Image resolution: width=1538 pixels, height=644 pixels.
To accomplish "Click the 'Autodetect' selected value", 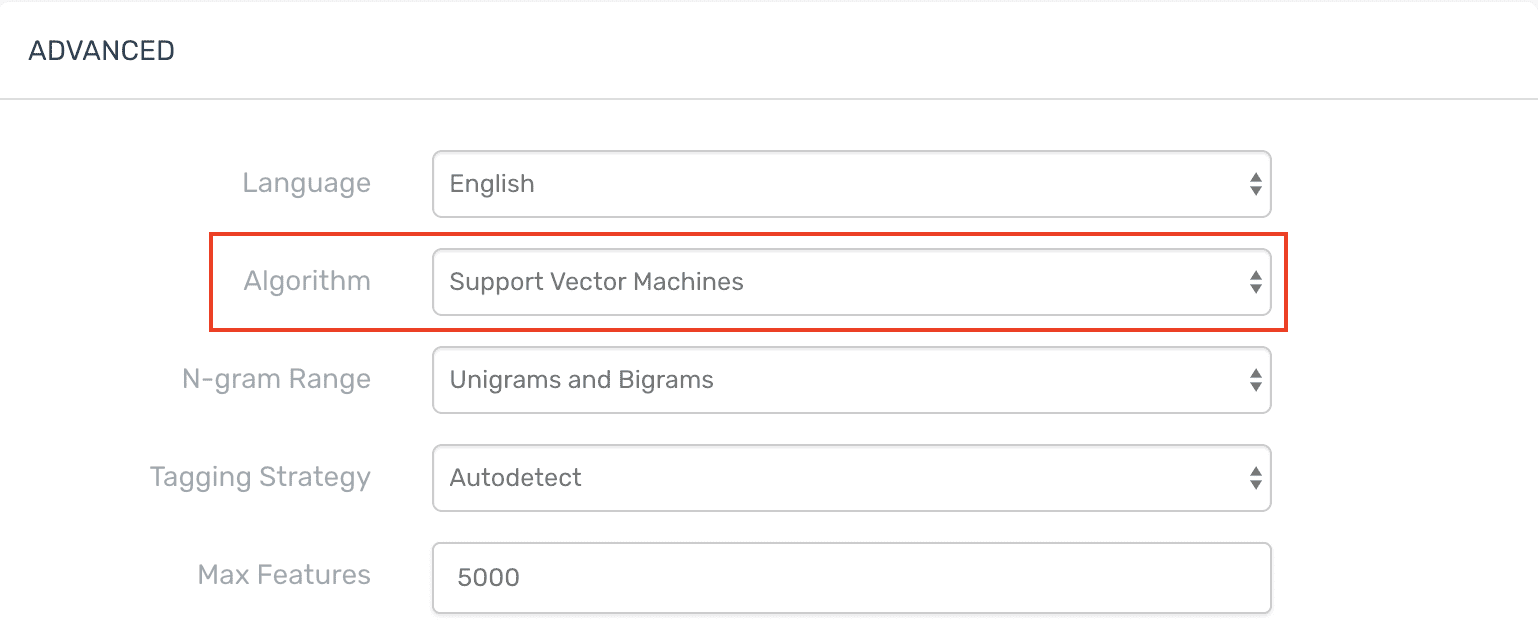I will (515, 478).
